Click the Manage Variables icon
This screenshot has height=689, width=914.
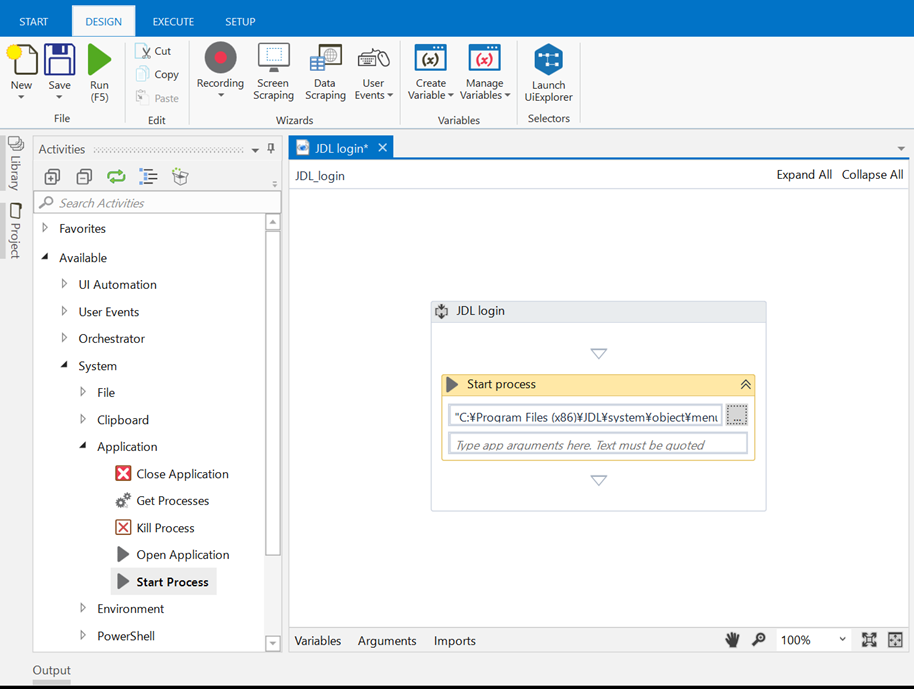pyautogui.click(x=484, y=58)
